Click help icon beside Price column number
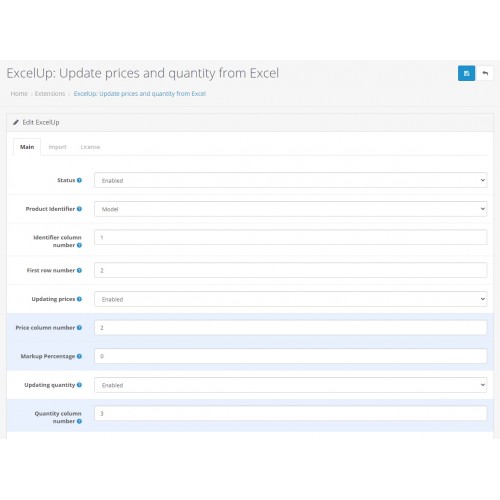Viewport: 500px width, 500px height. (79, 328)
